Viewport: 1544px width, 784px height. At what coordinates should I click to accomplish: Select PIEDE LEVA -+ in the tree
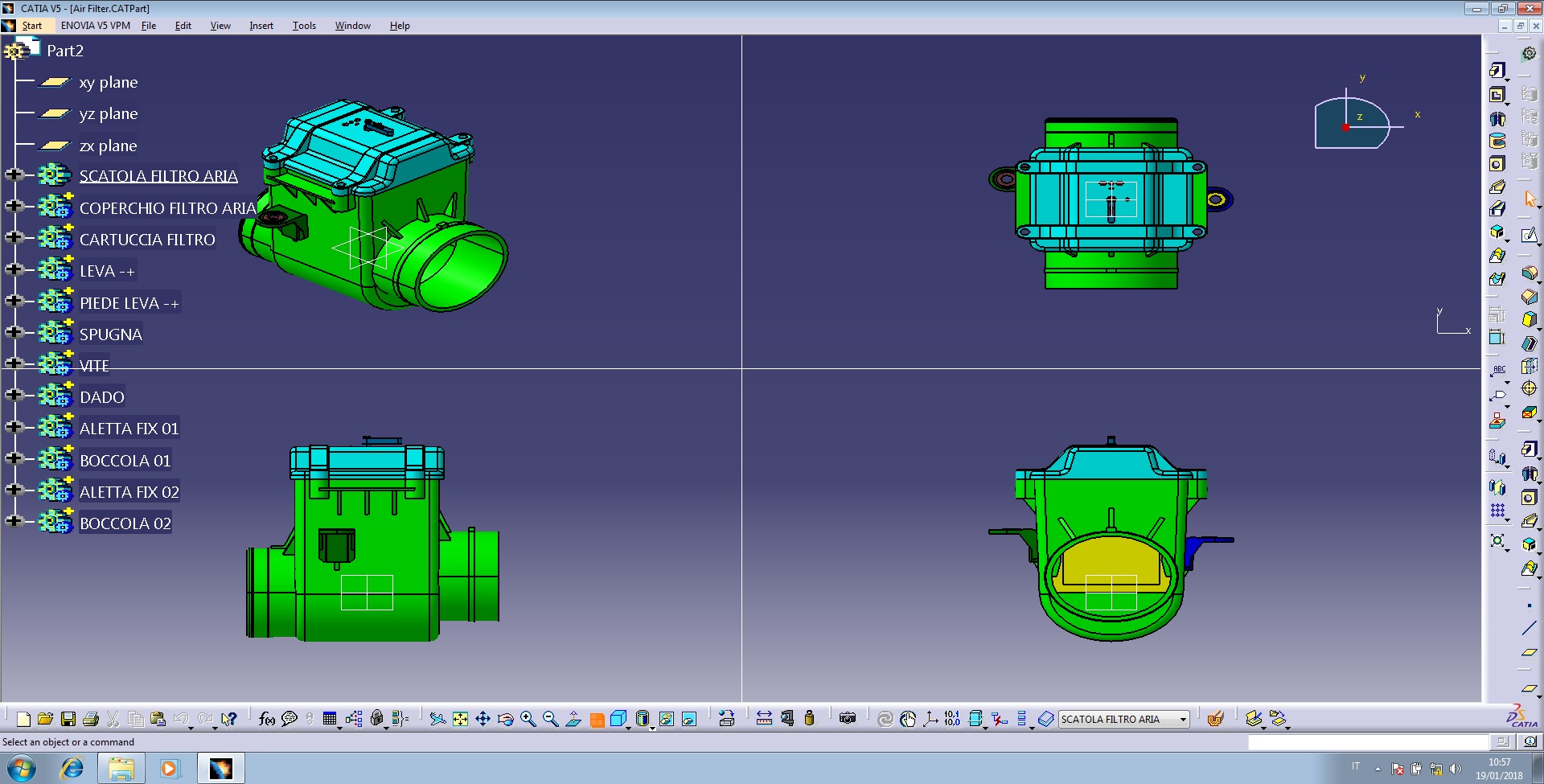(129, 303)
